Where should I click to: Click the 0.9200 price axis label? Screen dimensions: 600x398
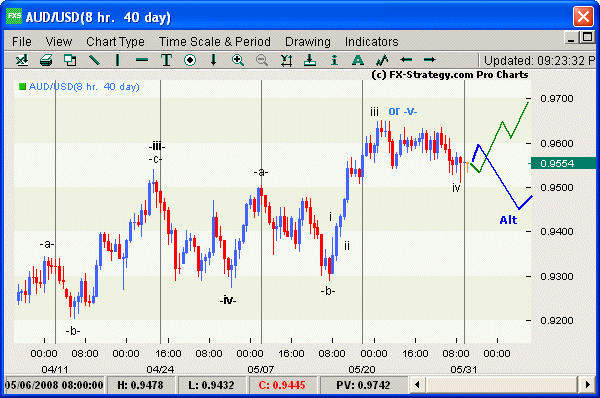(x=557, y=320)
